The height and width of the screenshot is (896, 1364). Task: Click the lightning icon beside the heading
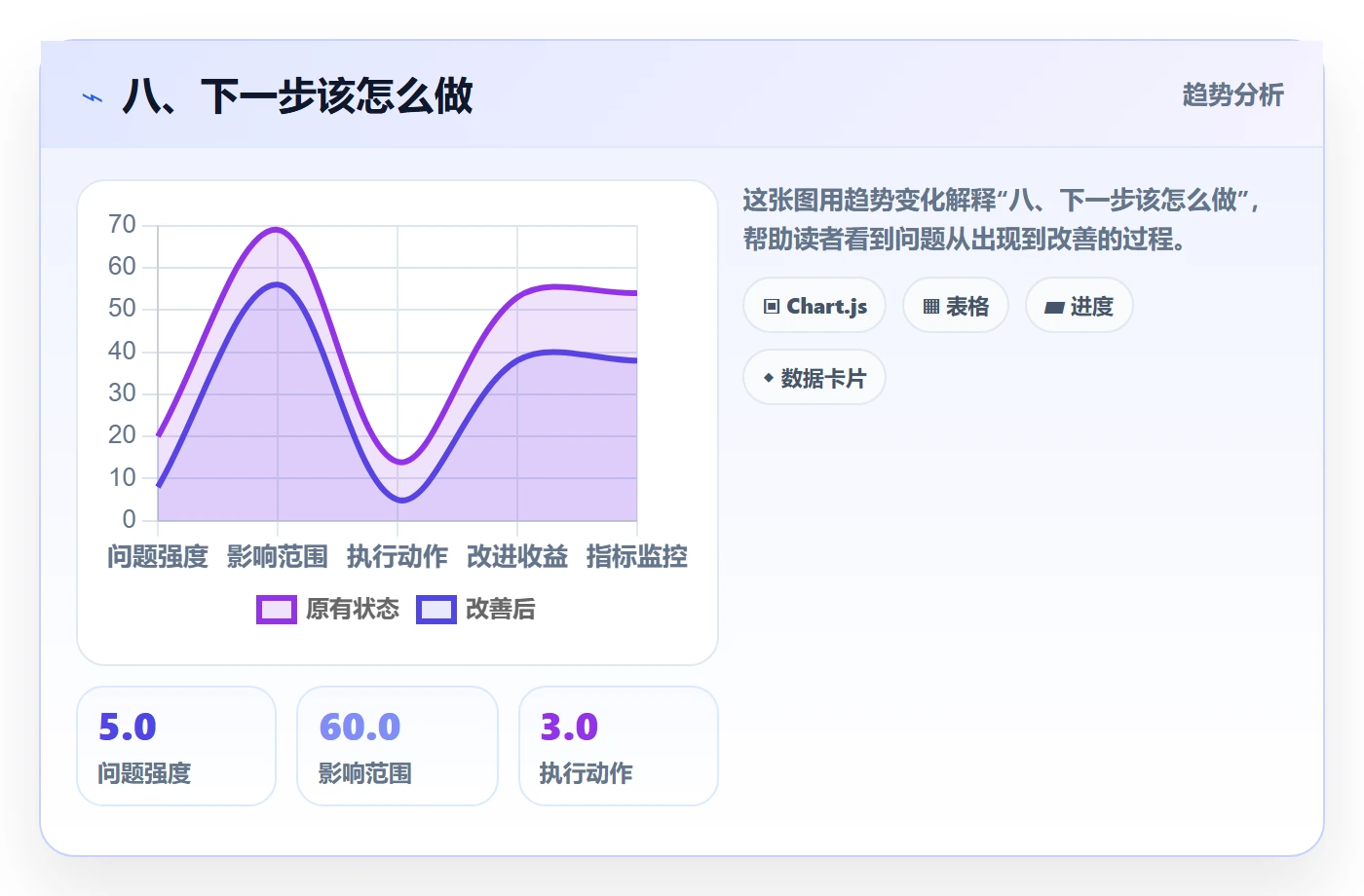[93, 97]
